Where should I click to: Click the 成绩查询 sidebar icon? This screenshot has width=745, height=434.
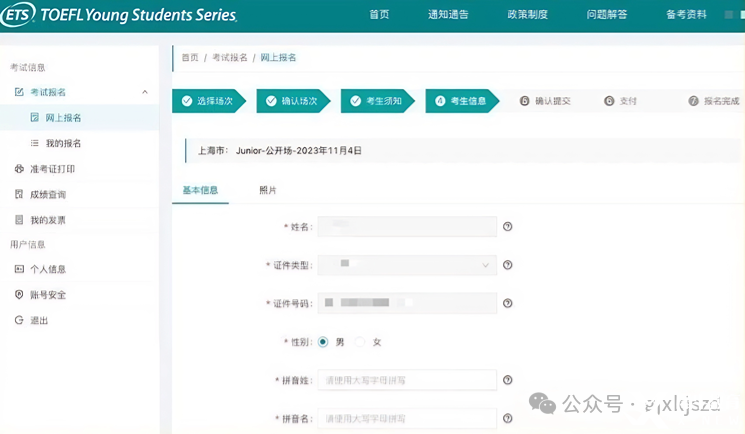[19, 194]
